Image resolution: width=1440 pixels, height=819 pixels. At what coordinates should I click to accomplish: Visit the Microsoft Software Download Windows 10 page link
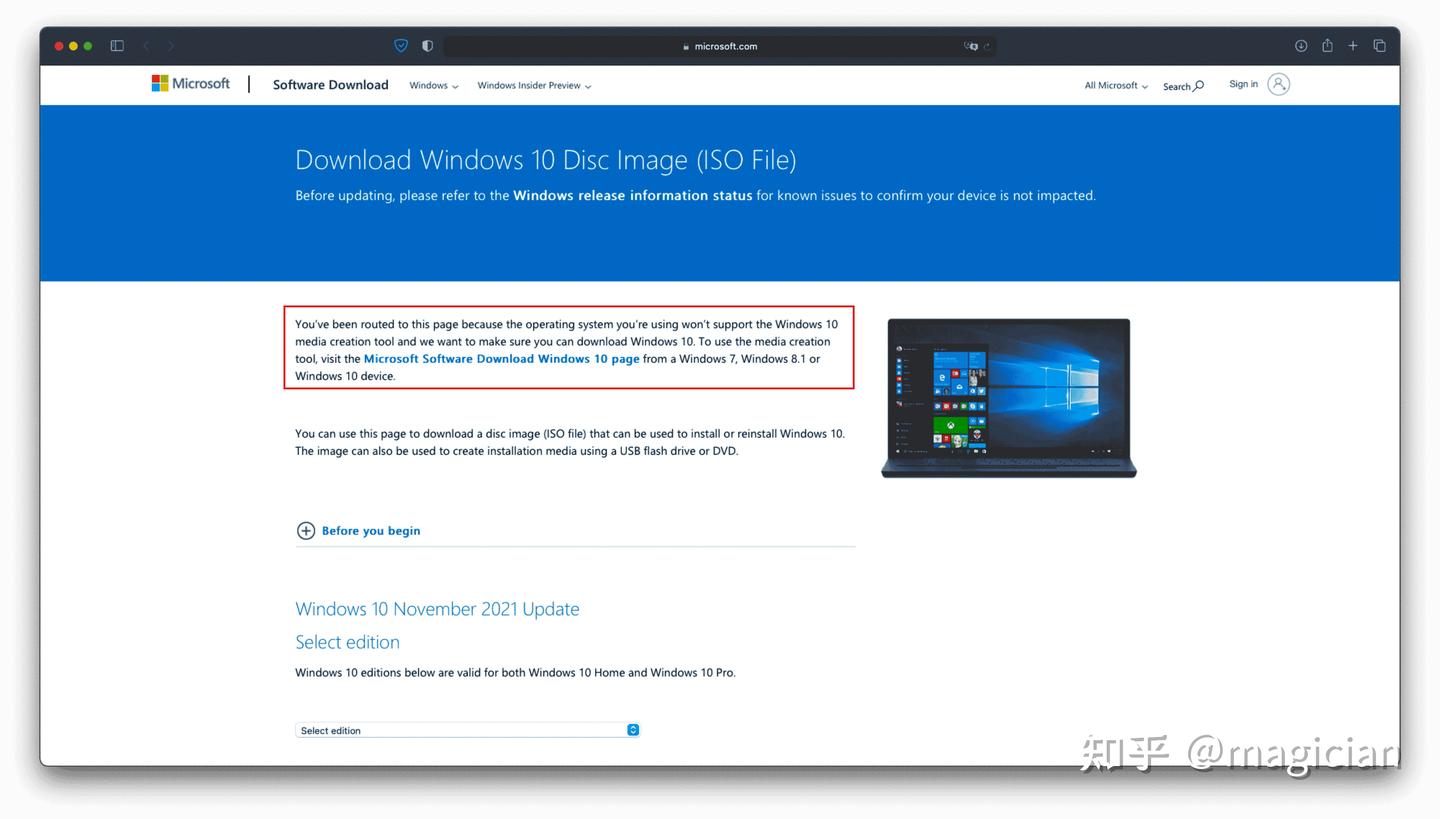pyautogui.click(x=501, y=358)
